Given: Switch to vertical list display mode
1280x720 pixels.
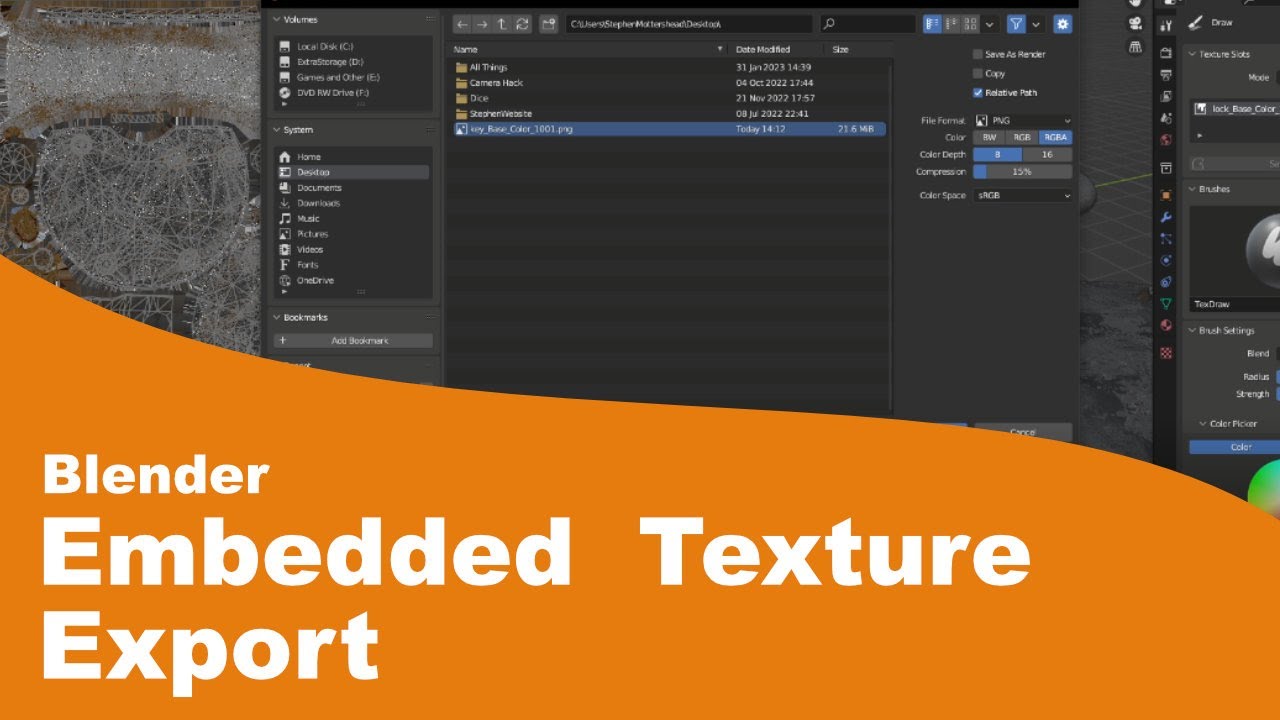Looking at the screenshot, I should (932, 24).
